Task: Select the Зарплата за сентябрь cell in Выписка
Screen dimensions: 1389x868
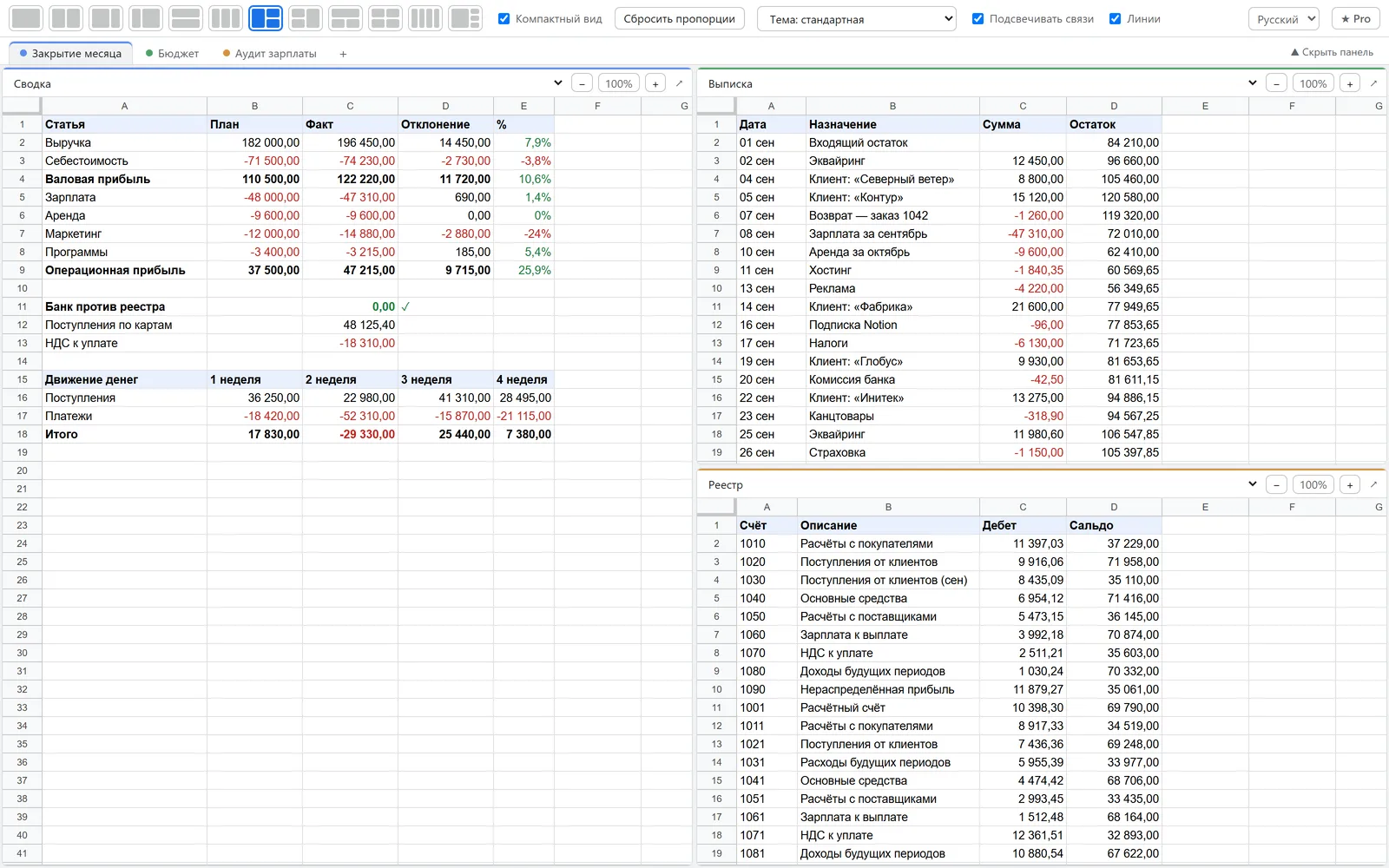Action: point(892,233)
